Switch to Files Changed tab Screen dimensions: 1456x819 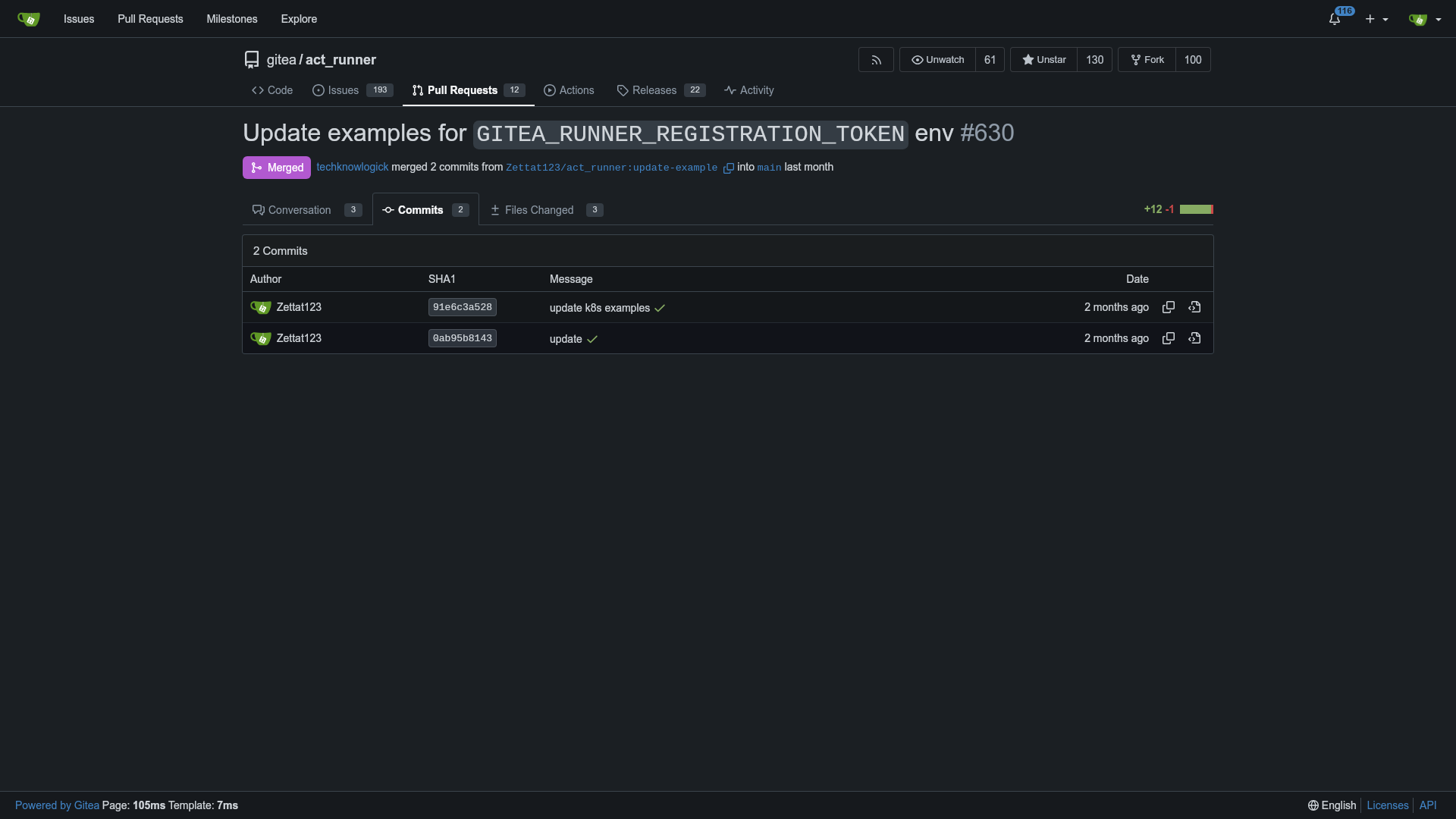[547, 210]
